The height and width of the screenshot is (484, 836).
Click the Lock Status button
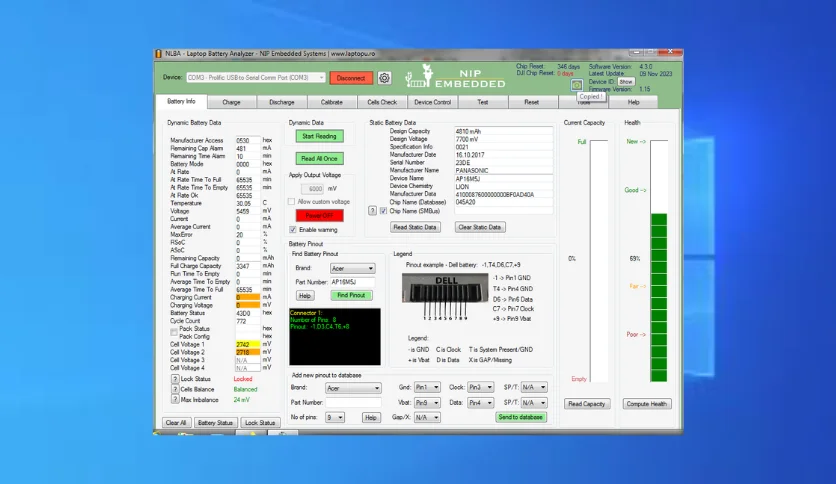pos(260,423)
